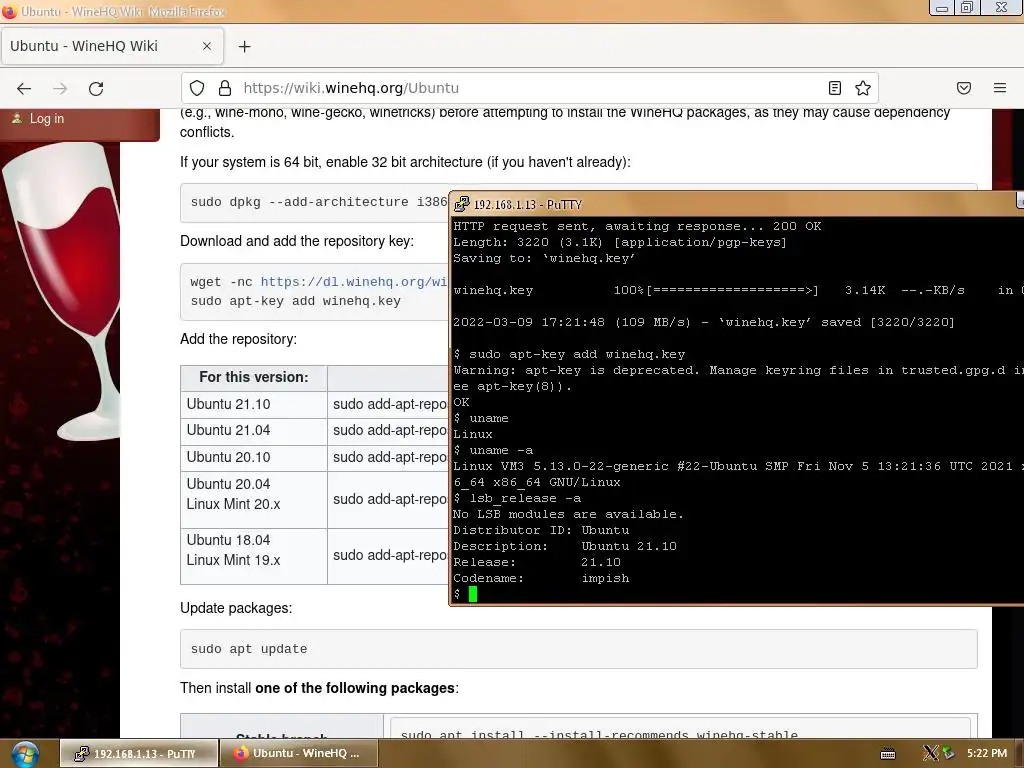Toggle reader view icon in address bar
The height and width of the screenshot is (768, 1024).
(835, 88)
